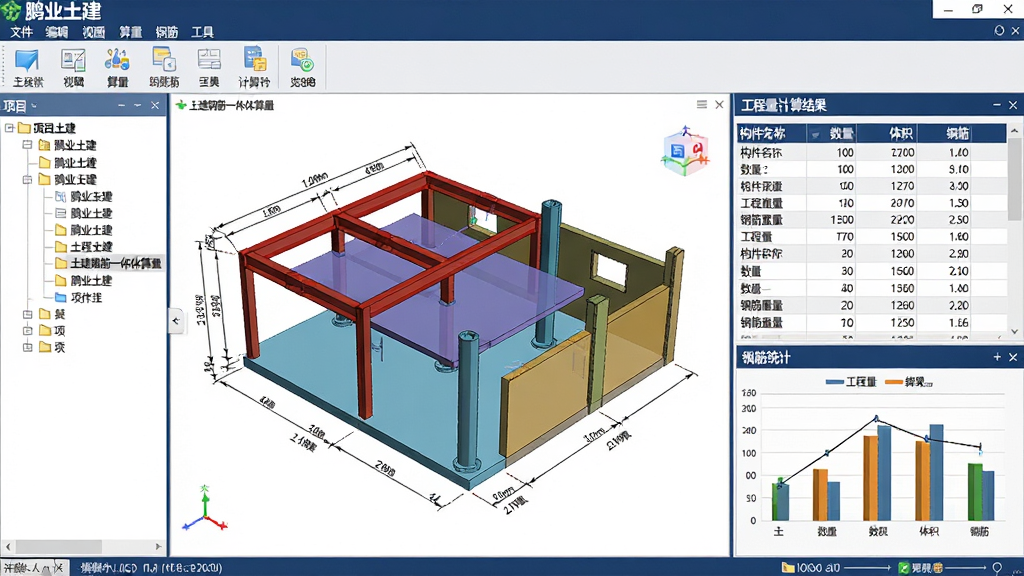Close the 土建钢筋一体化算量 viewport tab
This screenshot has width=1024, height=576.
coord(719,104)
